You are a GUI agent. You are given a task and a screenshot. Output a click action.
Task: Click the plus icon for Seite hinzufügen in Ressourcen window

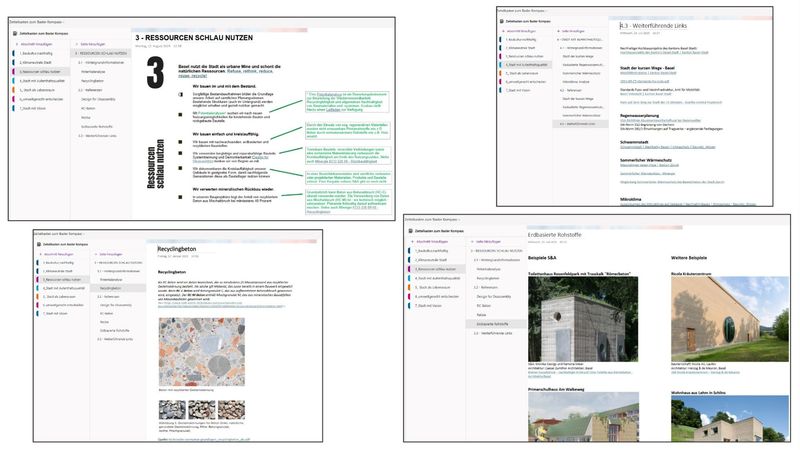point(75,46)
